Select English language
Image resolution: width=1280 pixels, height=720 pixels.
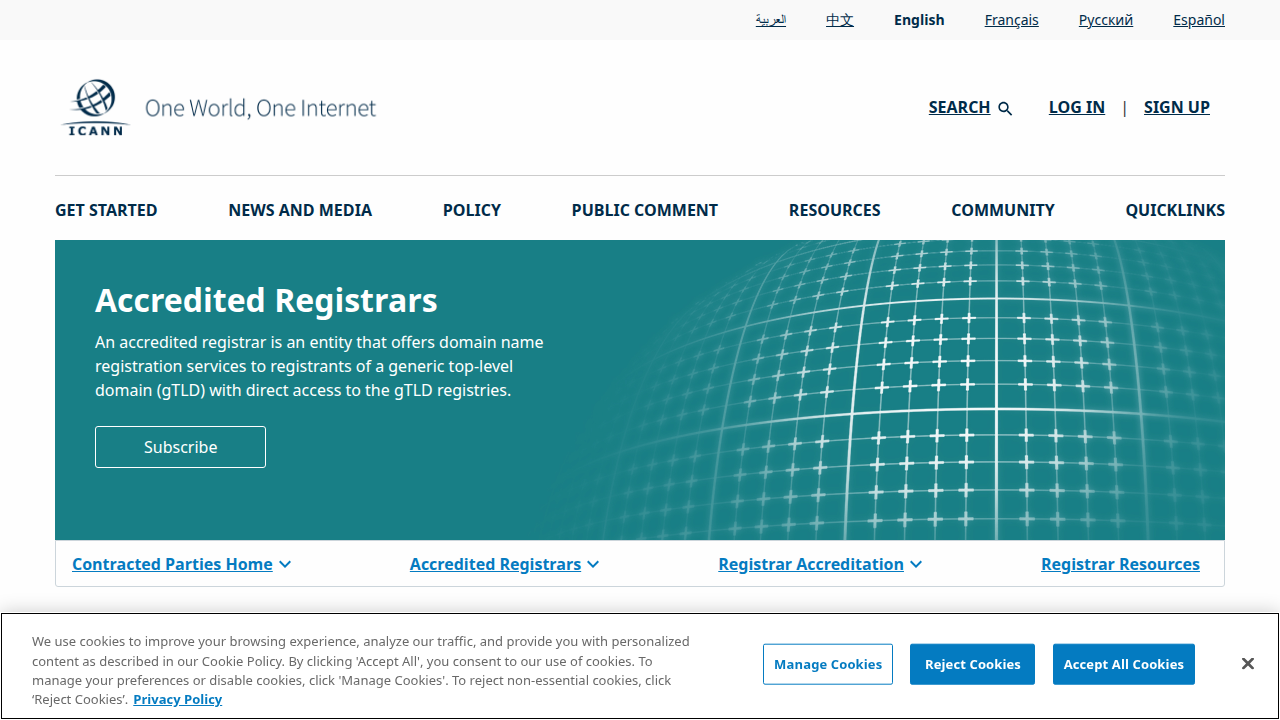tap(919, 20)
